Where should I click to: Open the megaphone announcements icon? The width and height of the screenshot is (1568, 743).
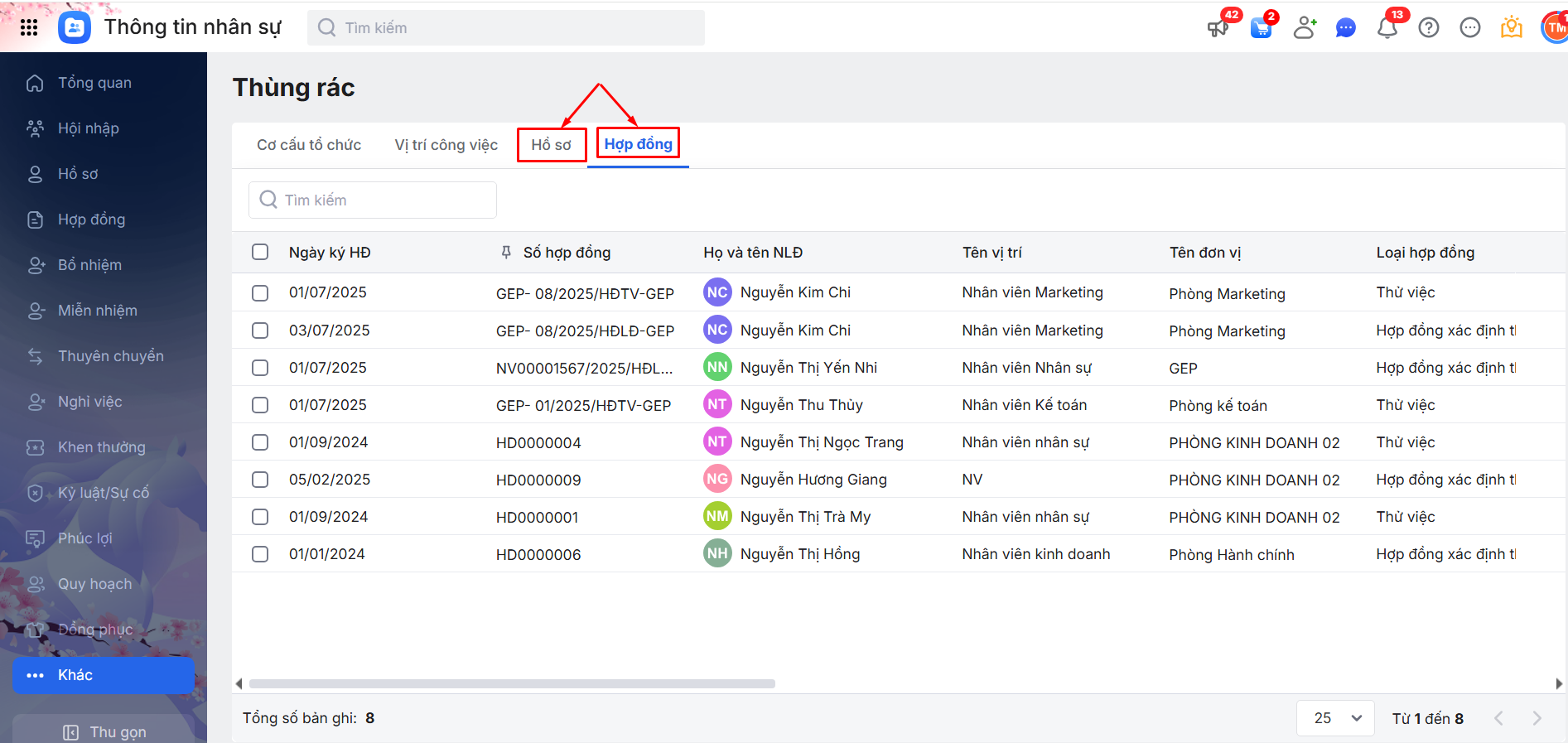[x=1218, y=28]
